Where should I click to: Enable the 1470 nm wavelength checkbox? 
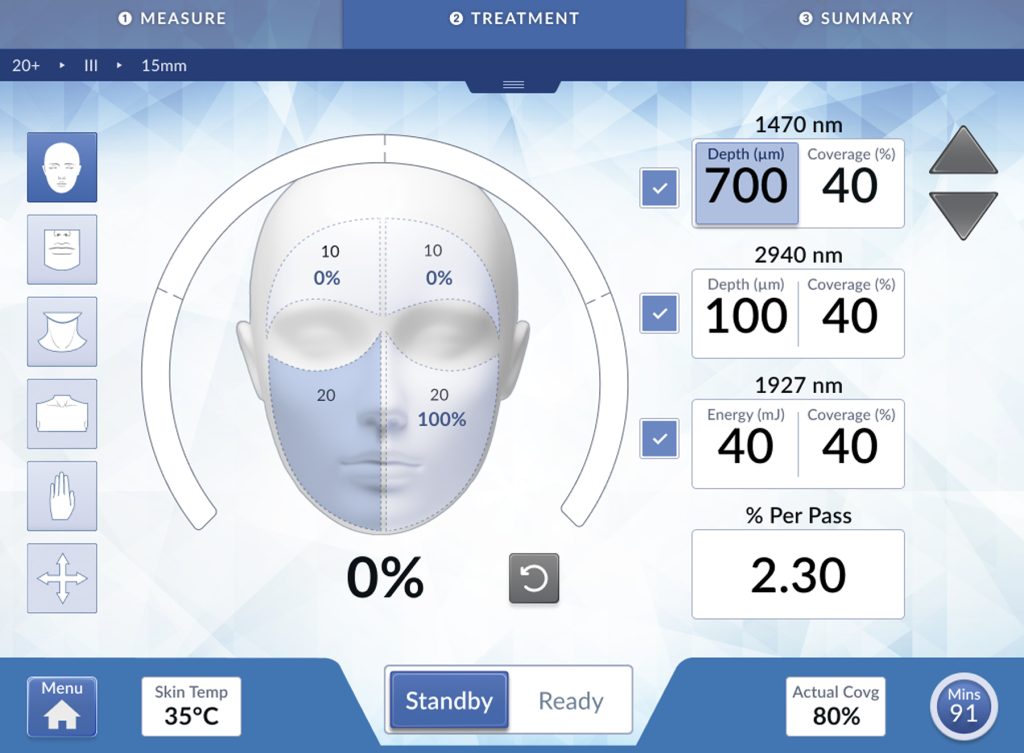659,187
